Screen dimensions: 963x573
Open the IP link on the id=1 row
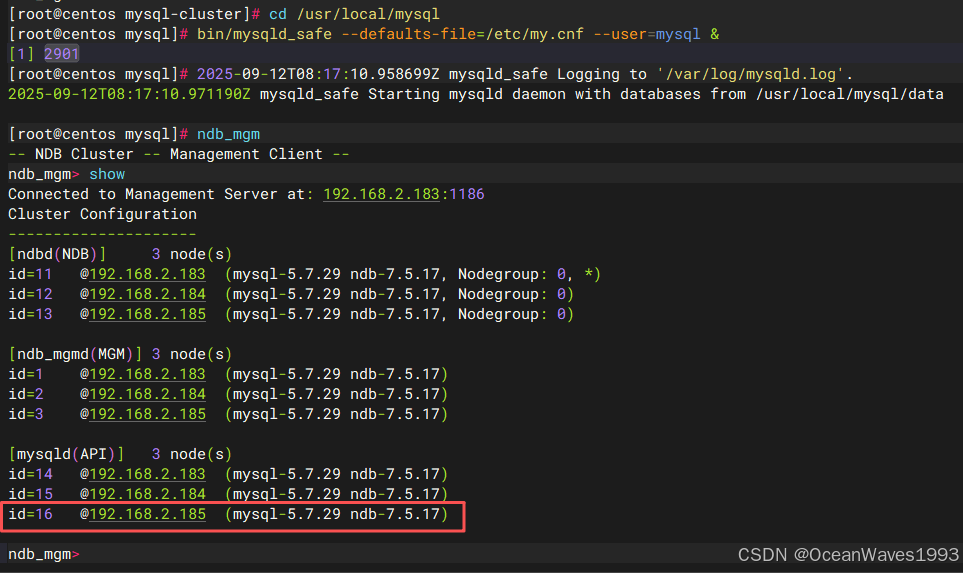(147, 374)
